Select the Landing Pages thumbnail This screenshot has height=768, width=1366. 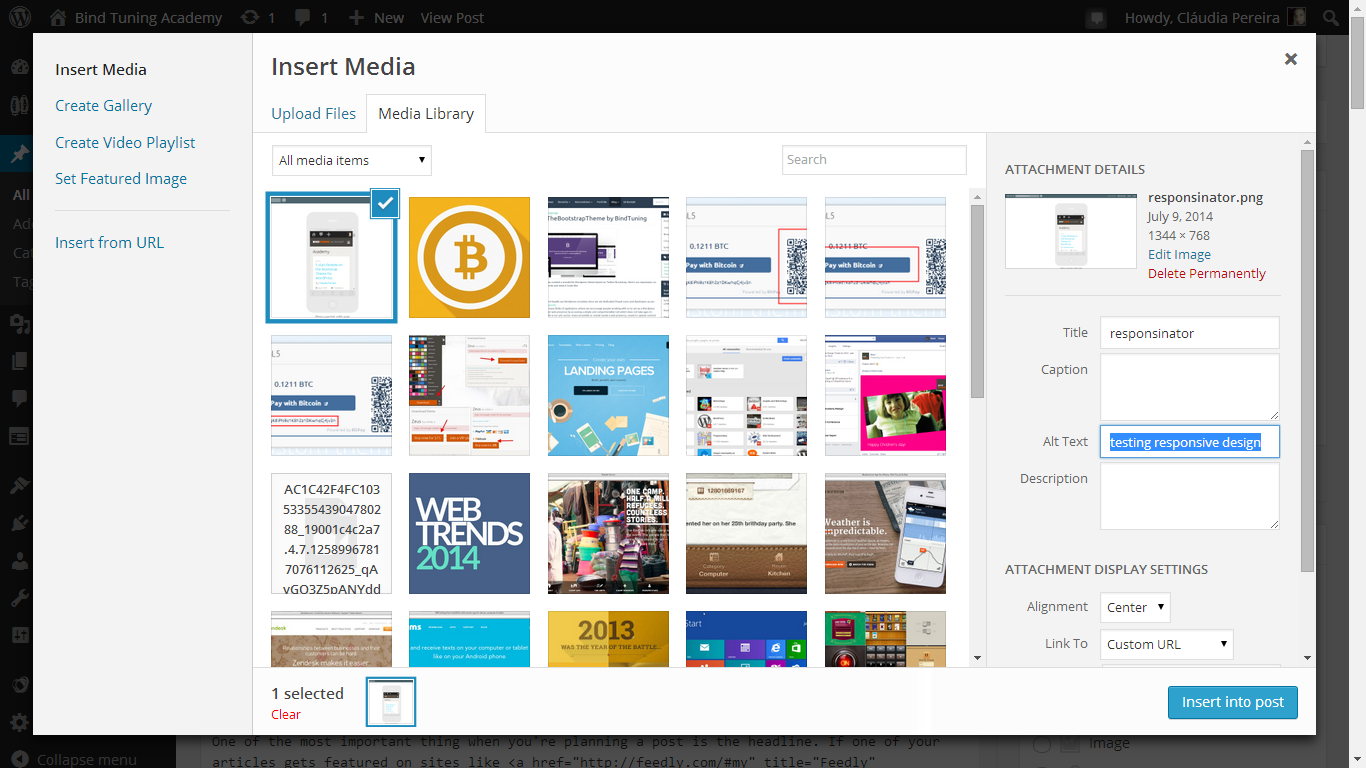coord(608,395)
